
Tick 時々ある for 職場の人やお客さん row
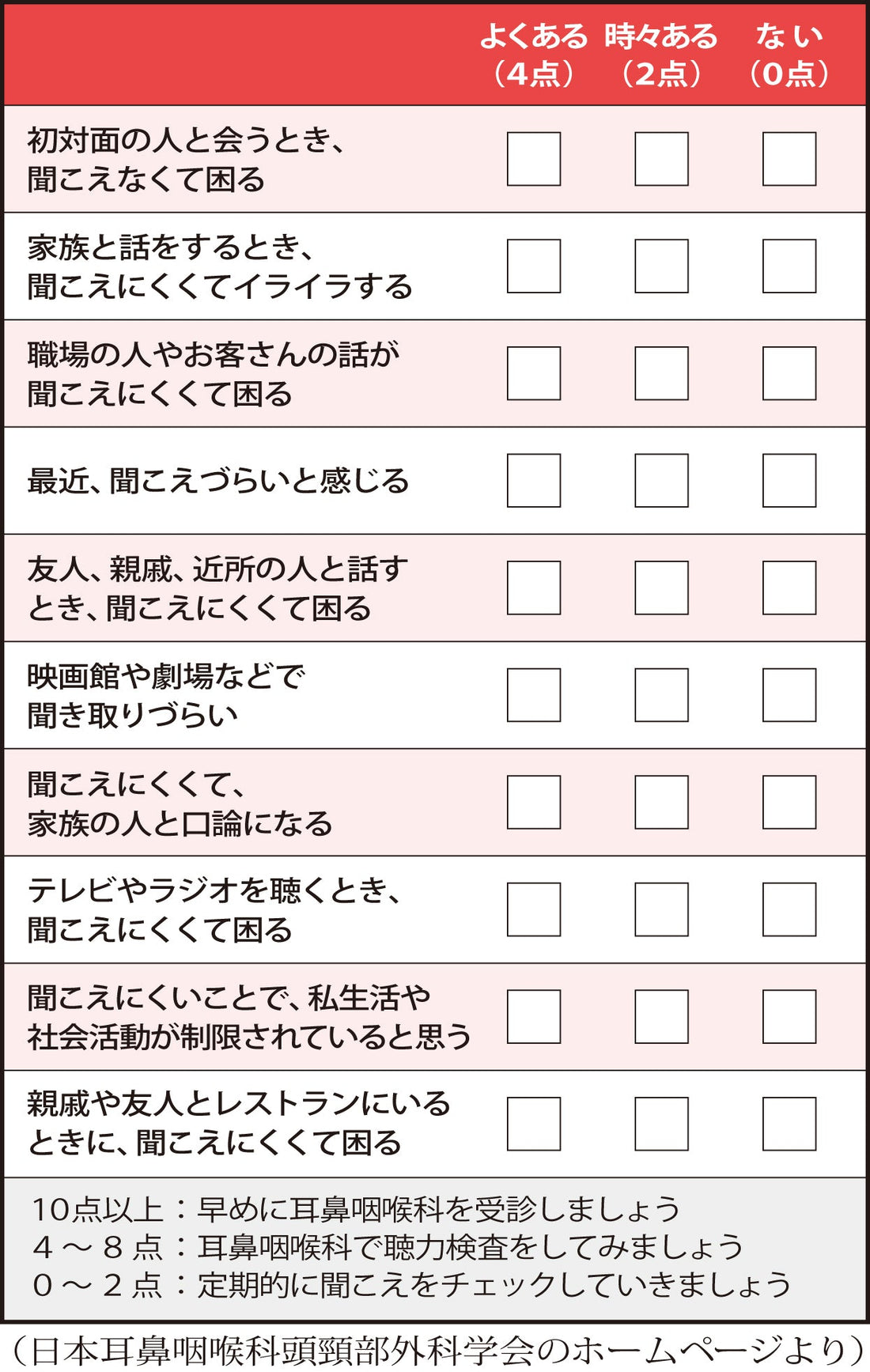click(x=661, y=373)
